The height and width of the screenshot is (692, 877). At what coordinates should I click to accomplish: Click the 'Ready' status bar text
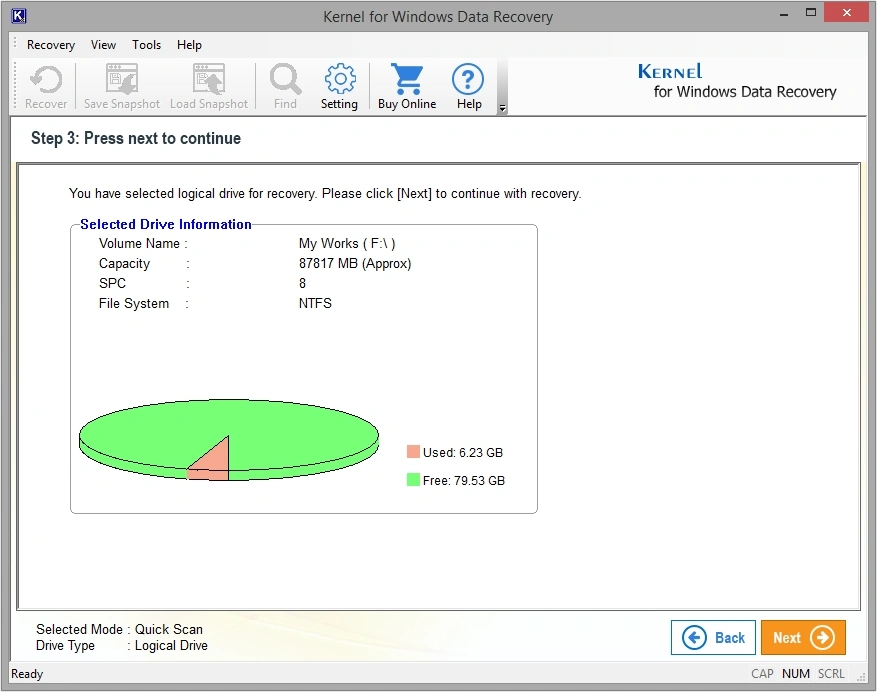27,674
